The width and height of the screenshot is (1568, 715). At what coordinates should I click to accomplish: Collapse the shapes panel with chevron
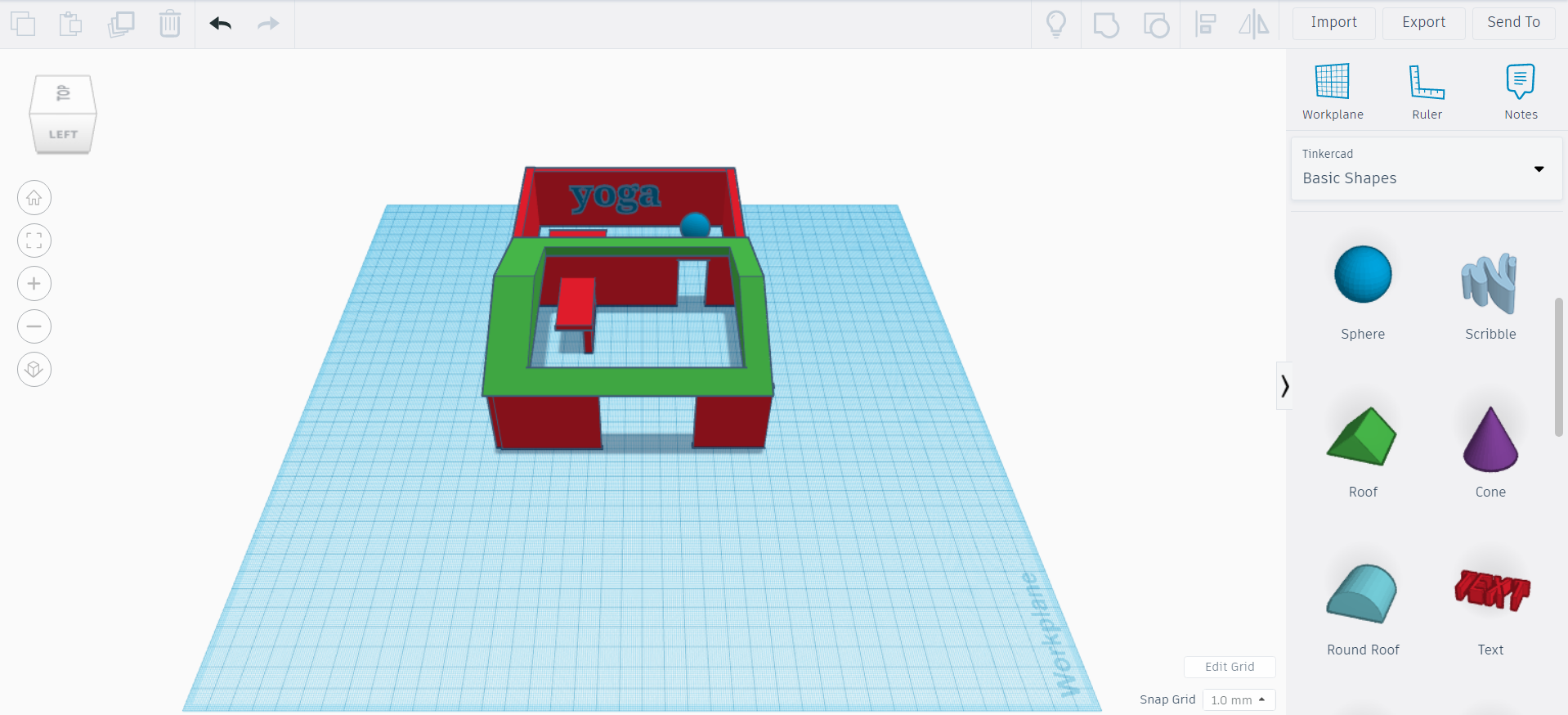[x=1284, y=385]
